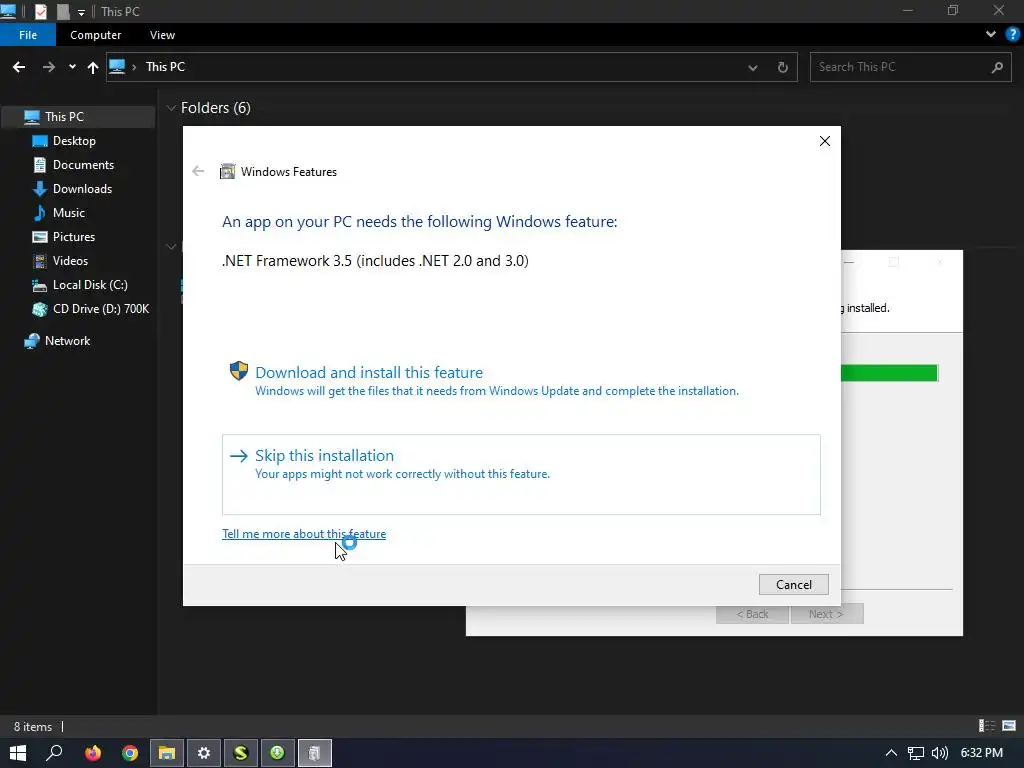Open Settings gear from the taskbar

click(x=204, y=753)
